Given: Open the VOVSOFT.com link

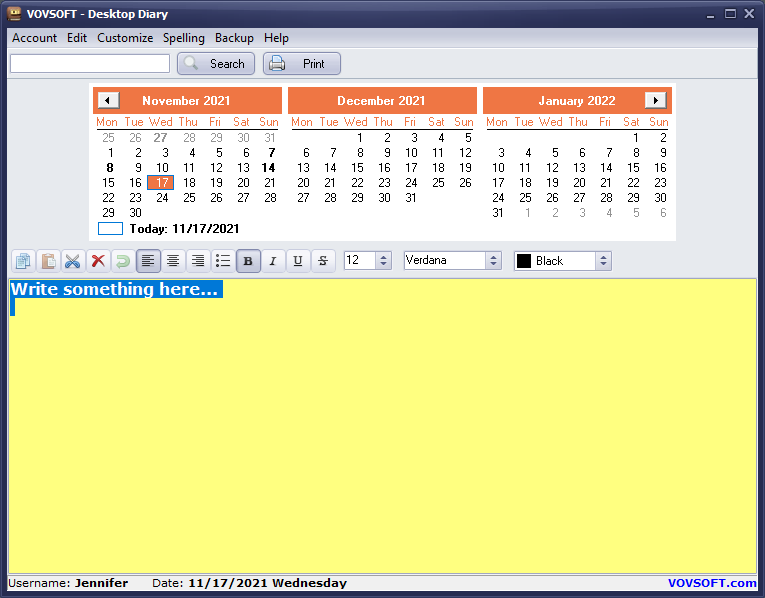Looking at the screenshot, I should (712, 583).
